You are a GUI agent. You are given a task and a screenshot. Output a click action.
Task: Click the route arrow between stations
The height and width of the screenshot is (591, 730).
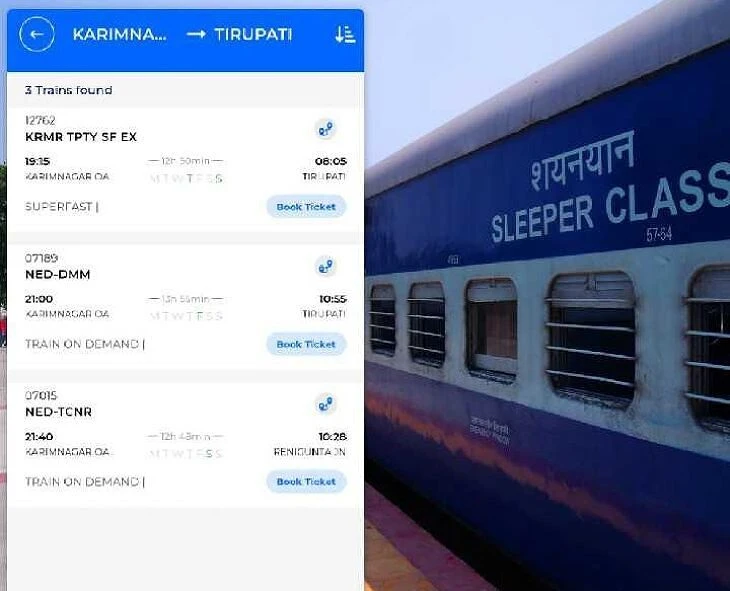[x=196, y=34]
